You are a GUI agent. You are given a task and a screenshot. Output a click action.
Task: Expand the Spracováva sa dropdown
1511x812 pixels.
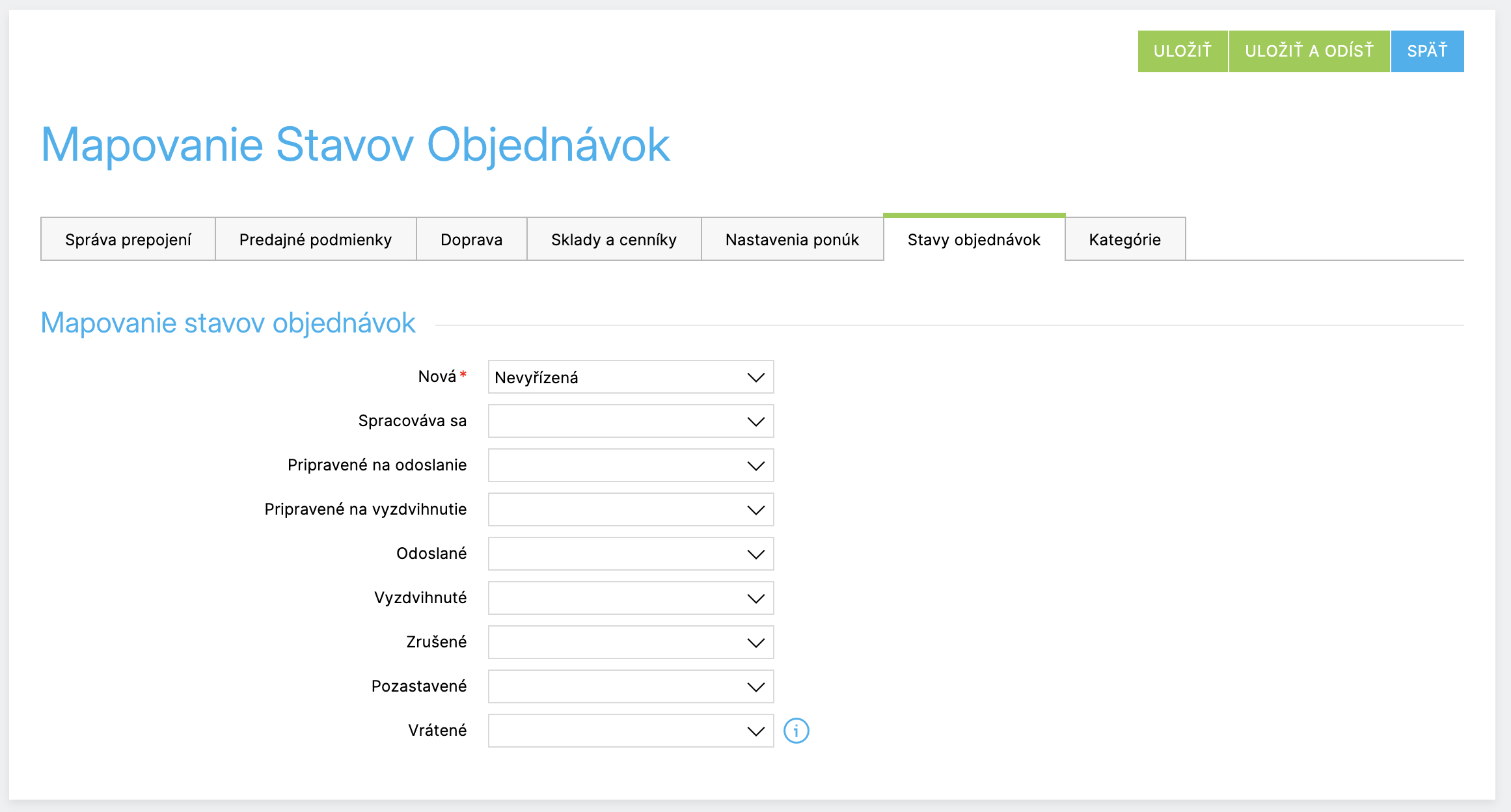pyautogui.click(x=630, y=422)
